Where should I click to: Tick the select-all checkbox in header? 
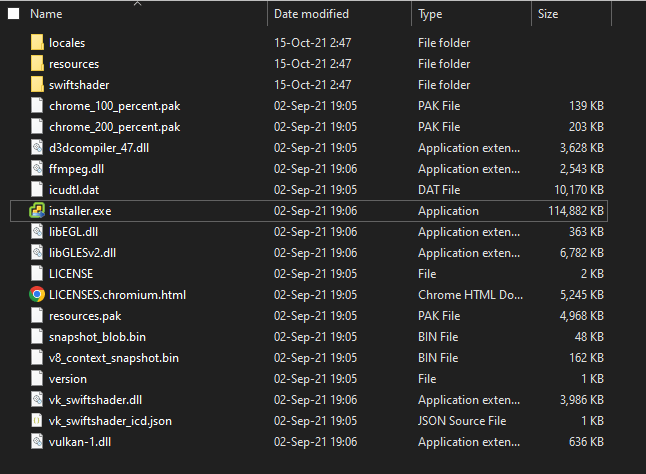click(14, 14)
